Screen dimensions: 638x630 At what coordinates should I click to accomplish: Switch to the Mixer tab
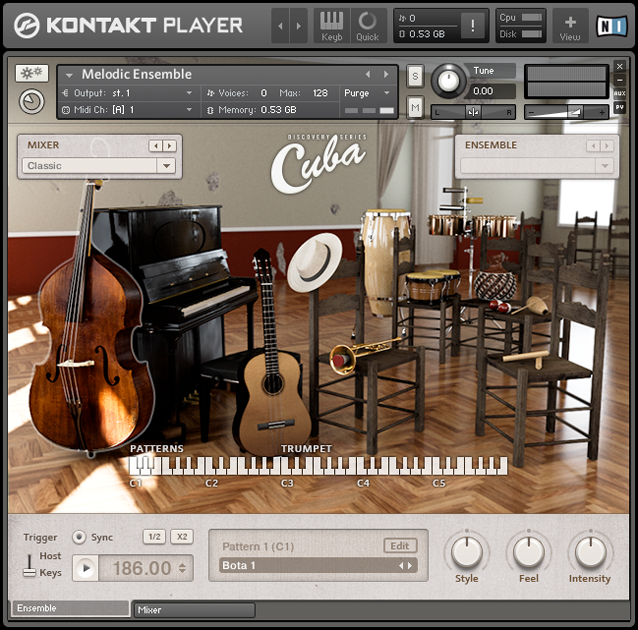point(194,610)
